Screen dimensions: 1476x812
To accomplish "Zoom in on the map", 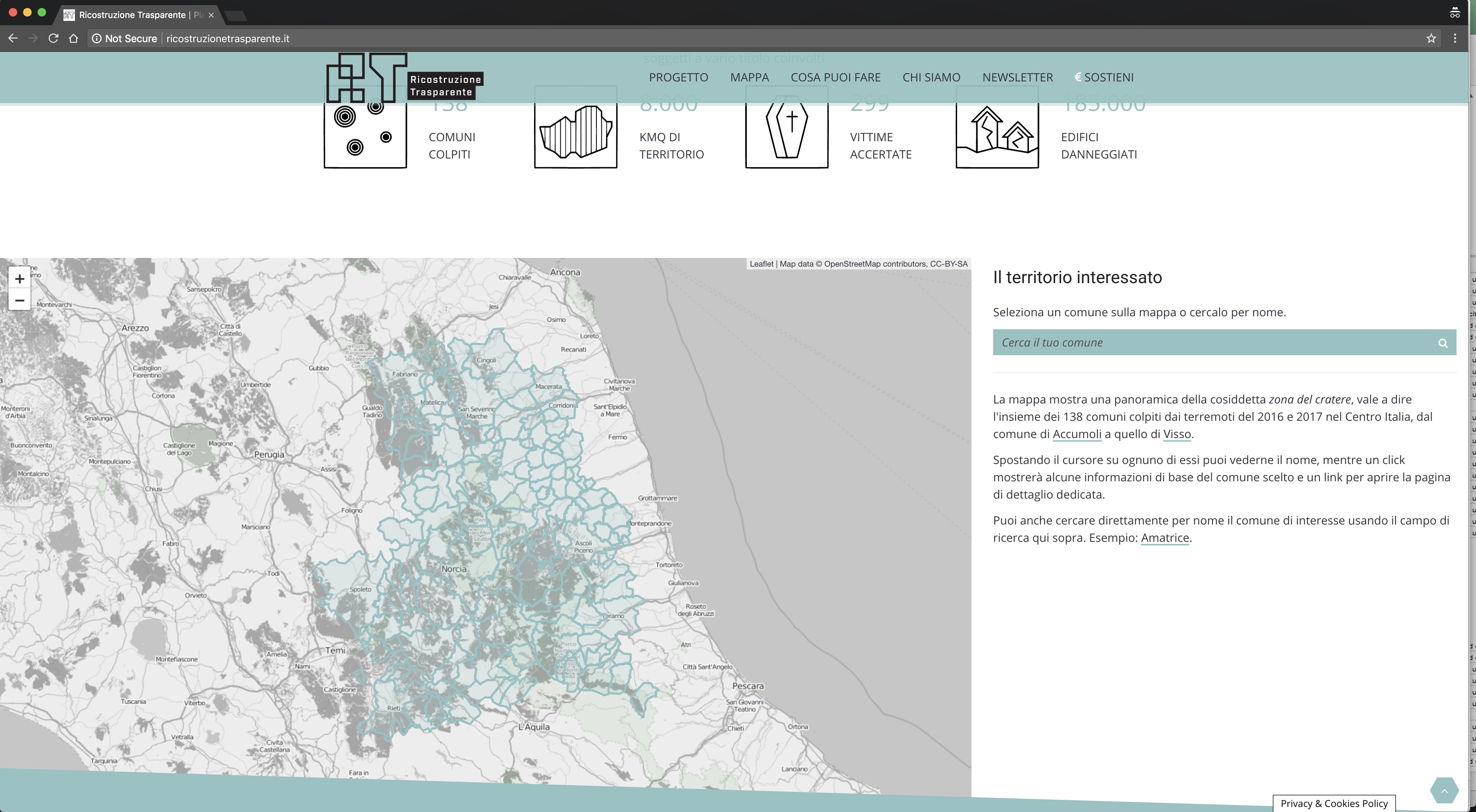I will 19,279.
